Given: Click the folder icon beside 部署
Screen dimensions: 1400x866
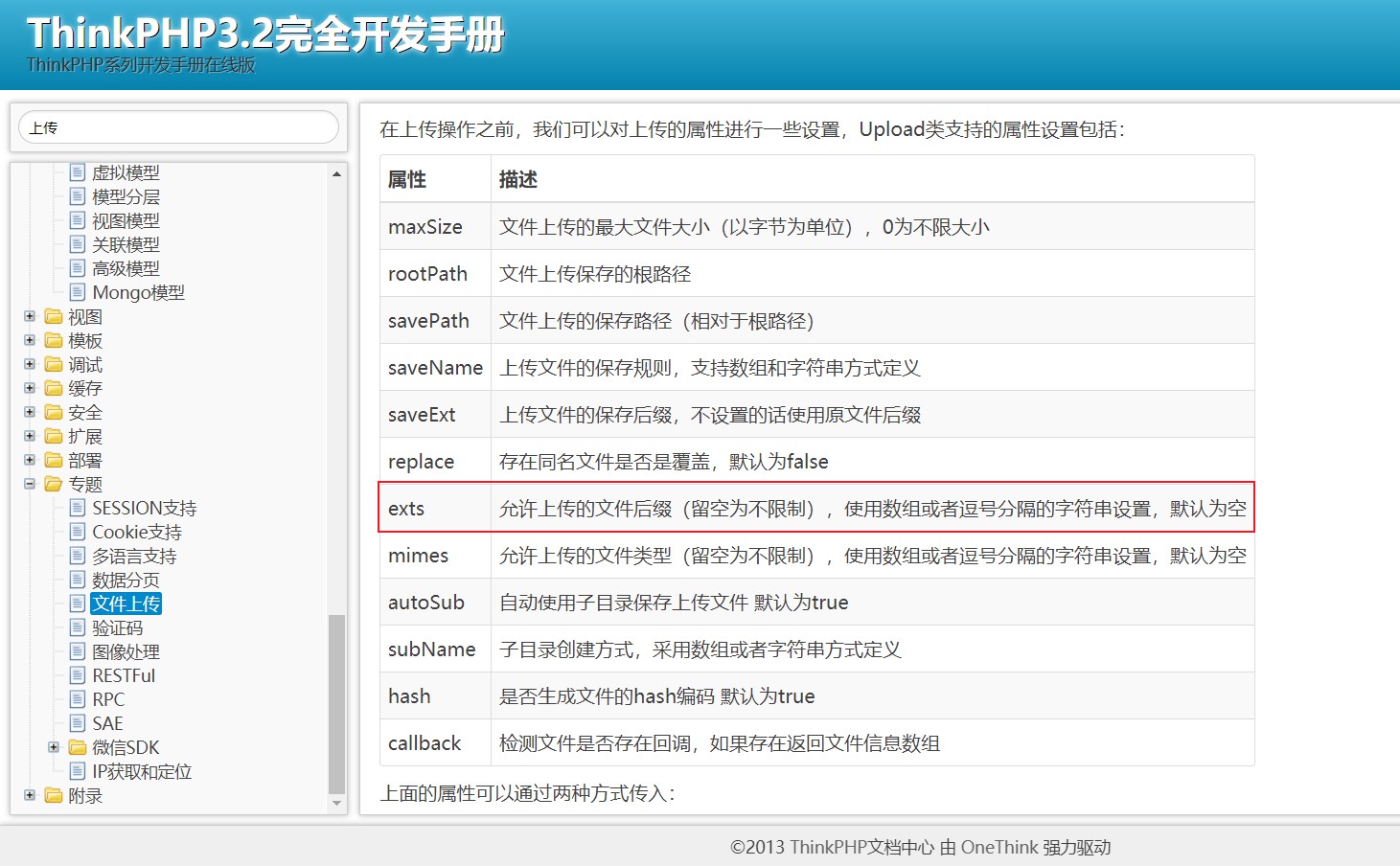Looking at the screenshot, I should pyautogui.click(x=54, y=460).
